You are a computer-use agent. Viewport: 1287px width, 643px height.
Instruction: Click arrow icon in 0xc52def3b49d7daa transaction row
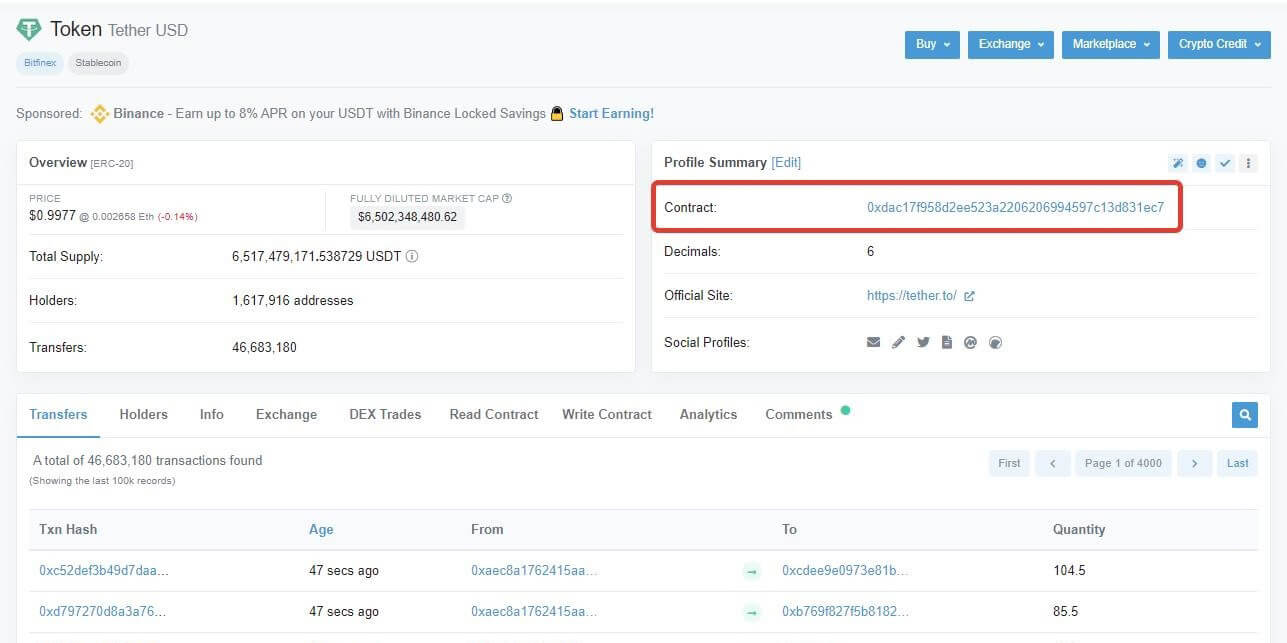tap(752, 572)
